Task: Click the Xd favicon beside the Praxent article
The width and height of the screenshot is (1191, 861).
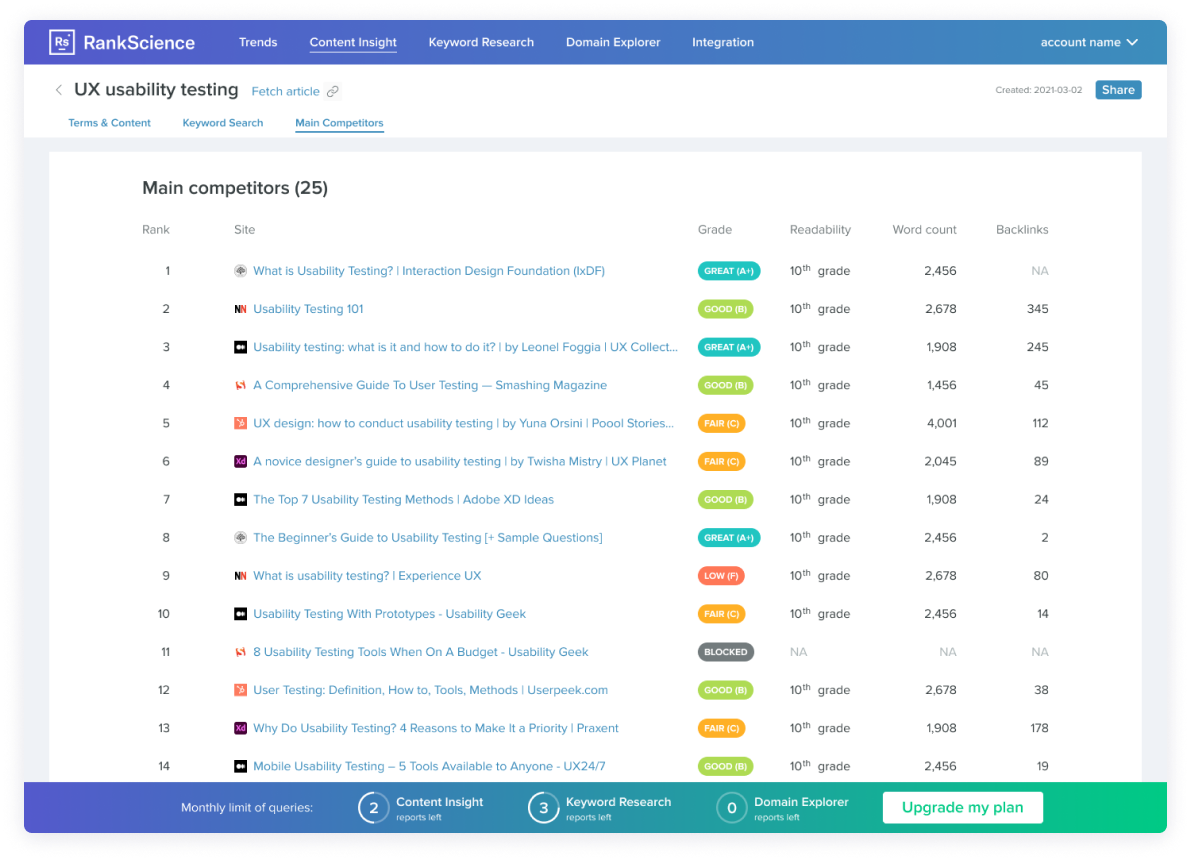Action: [x=239, y=728]
